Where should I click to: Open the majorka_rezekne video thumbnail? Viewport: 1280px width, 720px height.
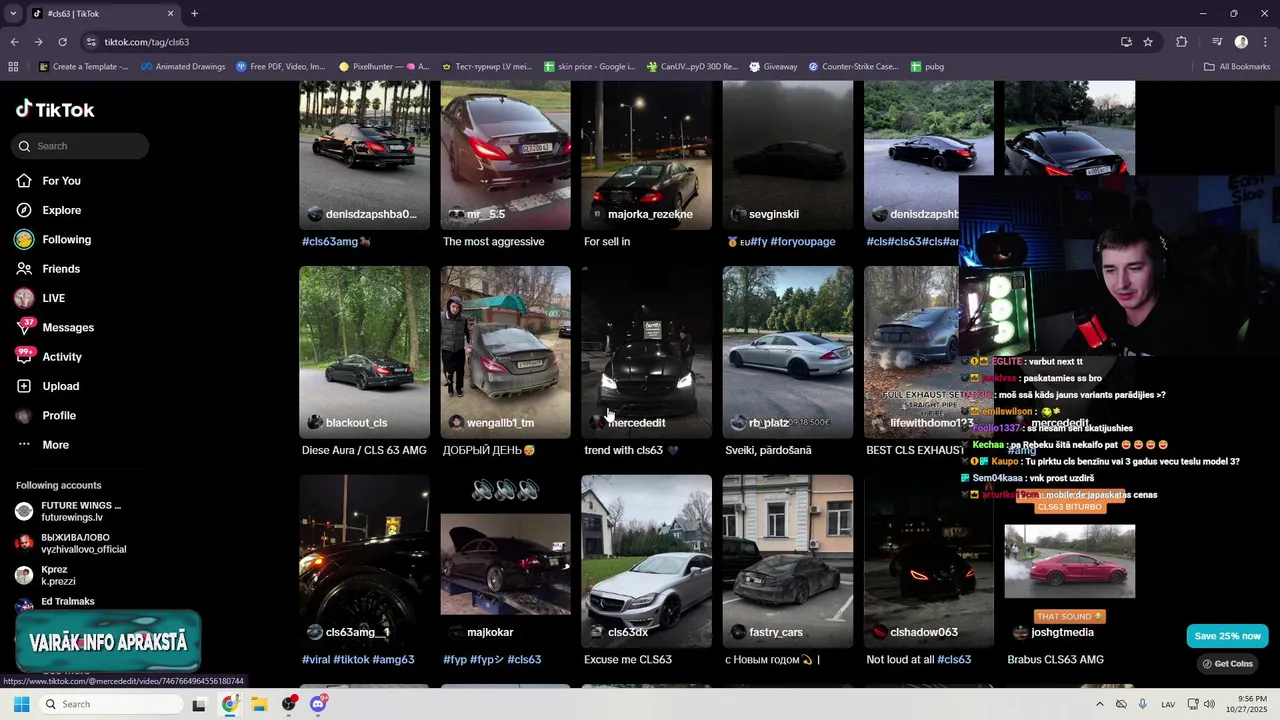[x=646, y=155]
